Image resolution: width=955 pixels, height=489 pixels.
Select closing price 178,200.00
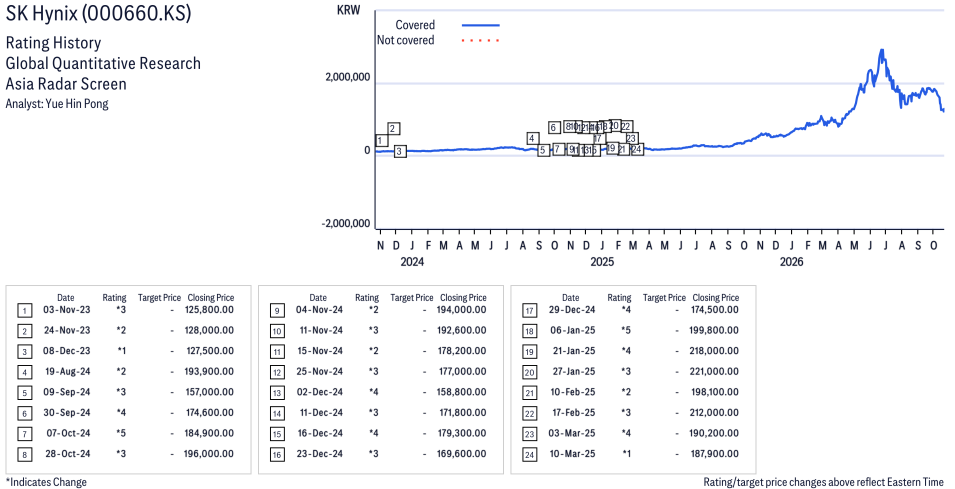462,351
